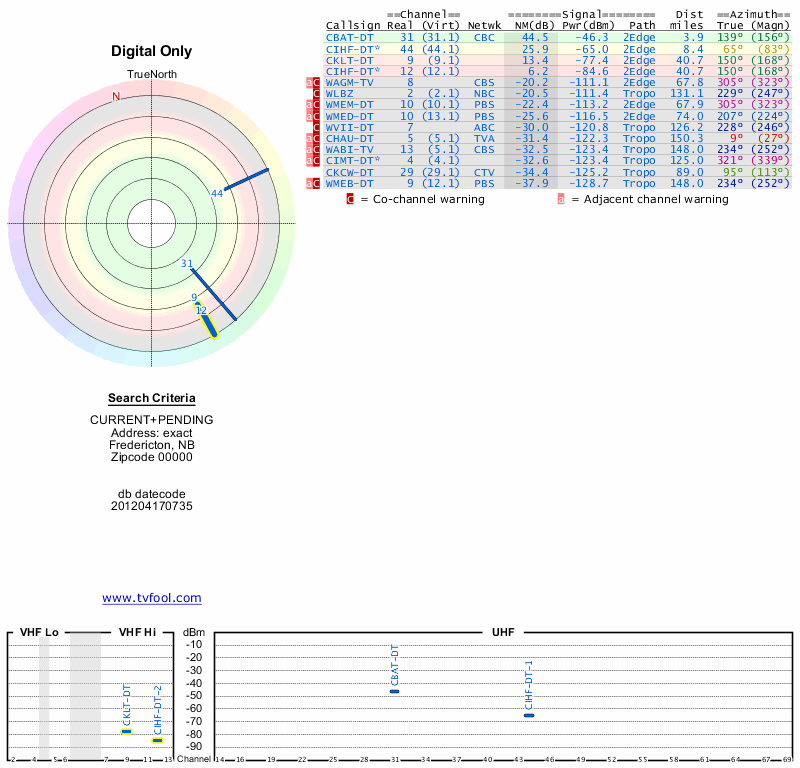
Task: Click the Search Criteria heading
Action: tap(152, 398)
